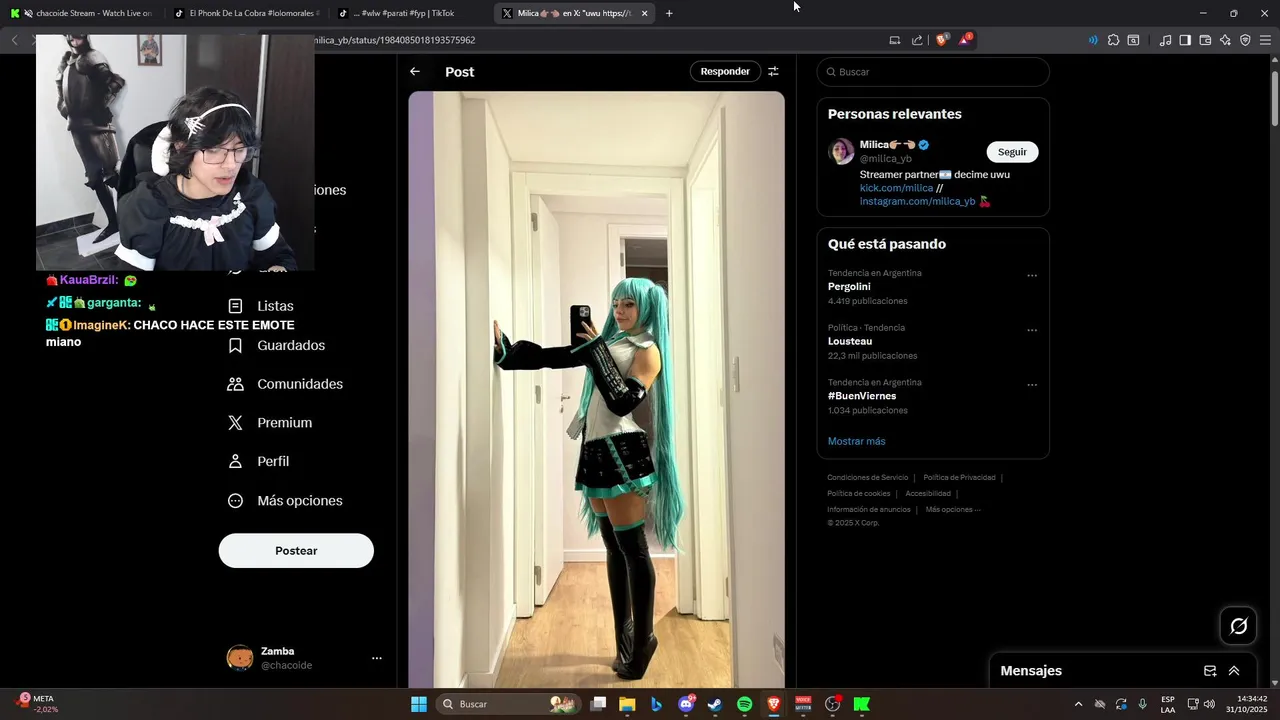The image size is (1280, 720).
Task: Open Listas in X sidebar
Action: (x=262, y=306)
